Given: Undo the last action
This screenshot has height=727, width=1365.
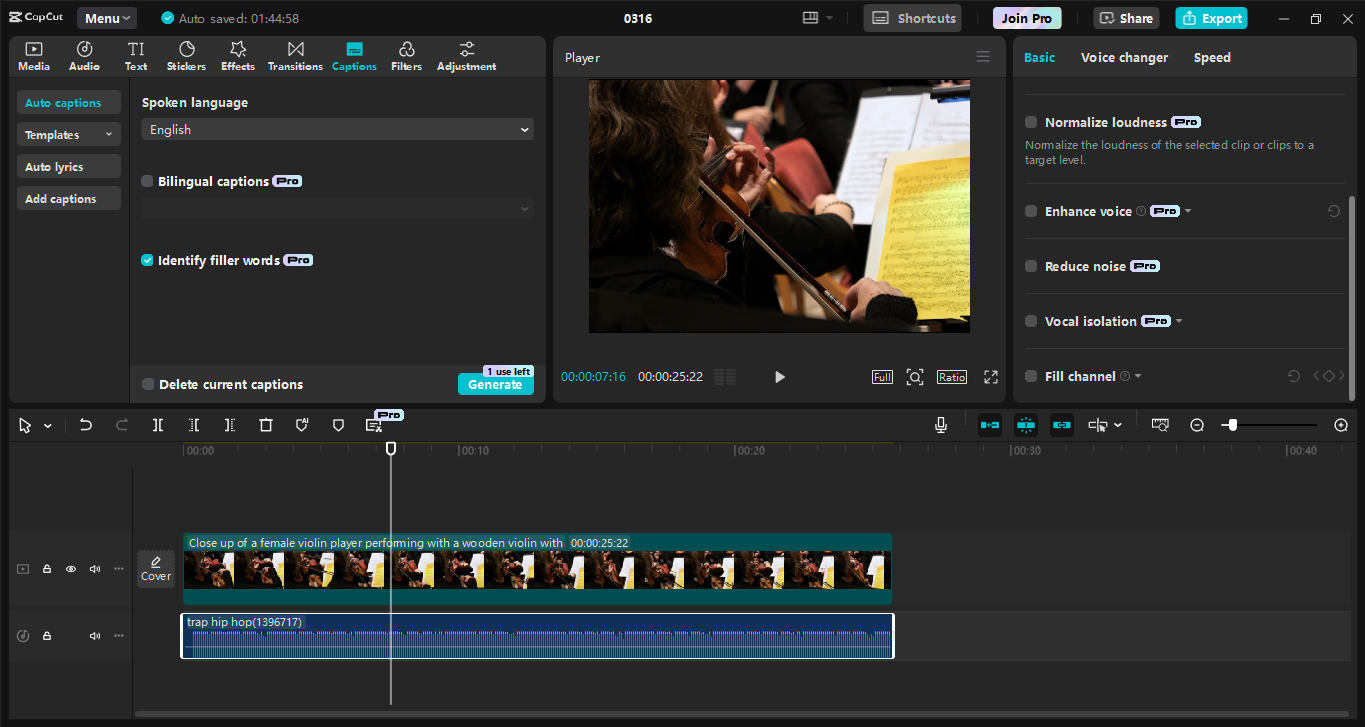Looking at the screenshot, I should pyautogui.click(x=85, y=424).
